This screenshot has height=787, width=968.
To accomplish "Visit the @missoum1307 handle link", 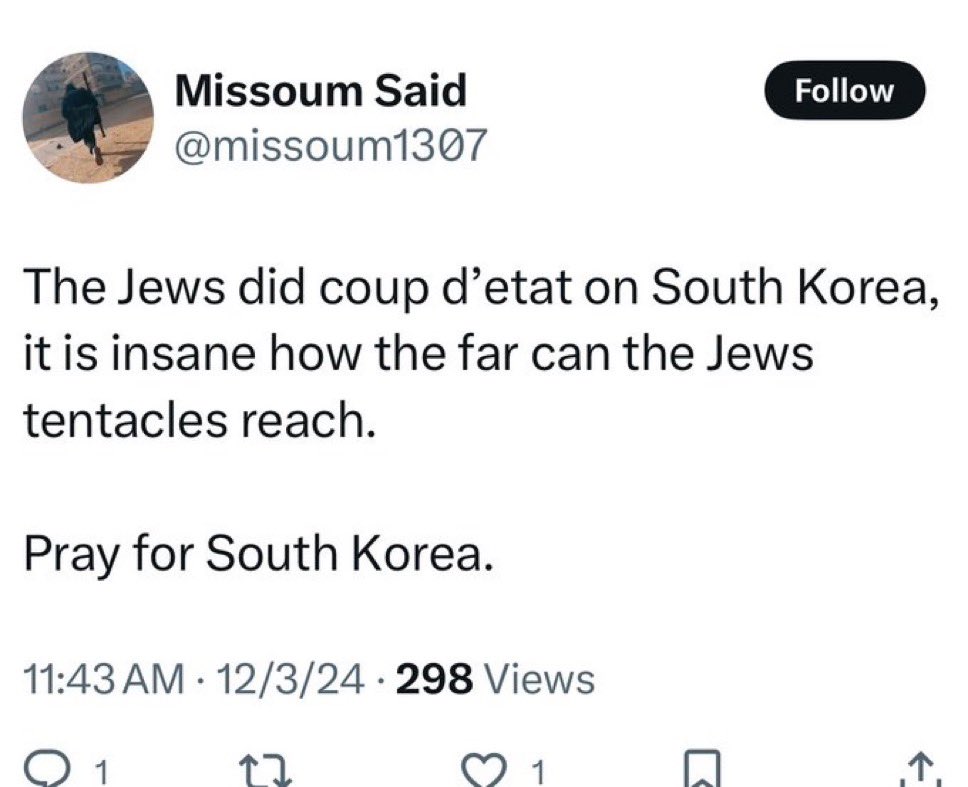I will click(330, 146).
